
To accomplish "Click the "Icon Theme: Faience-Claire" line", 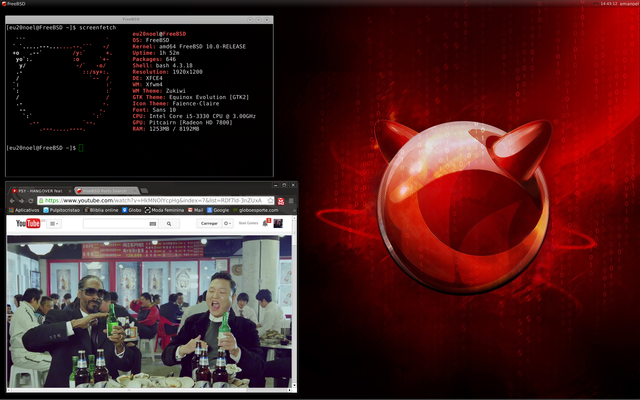I will click(176, 104).
